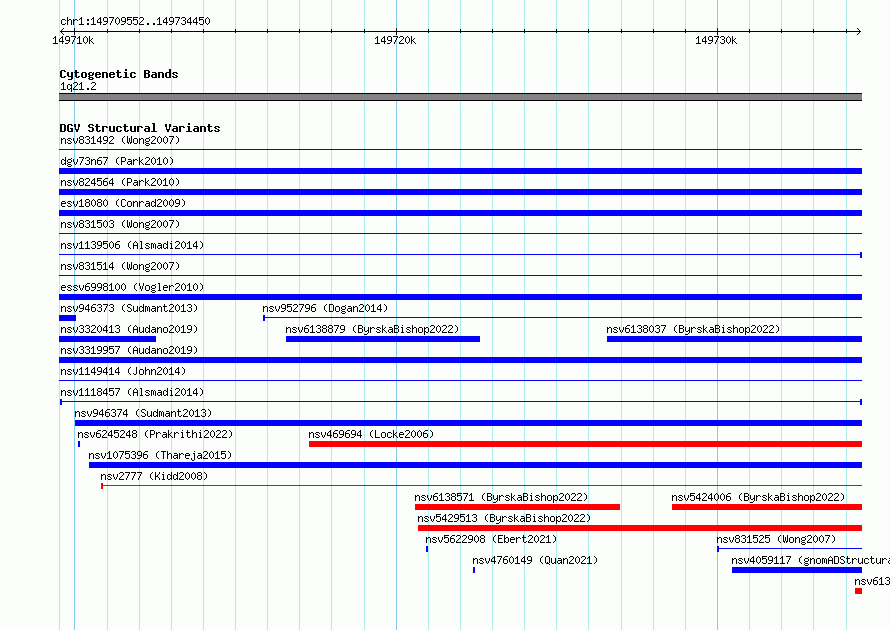Click the small blue mark under nsv4760149
Image resolution: width=890 pixels, height=630 pixels.
pos(474,570)
